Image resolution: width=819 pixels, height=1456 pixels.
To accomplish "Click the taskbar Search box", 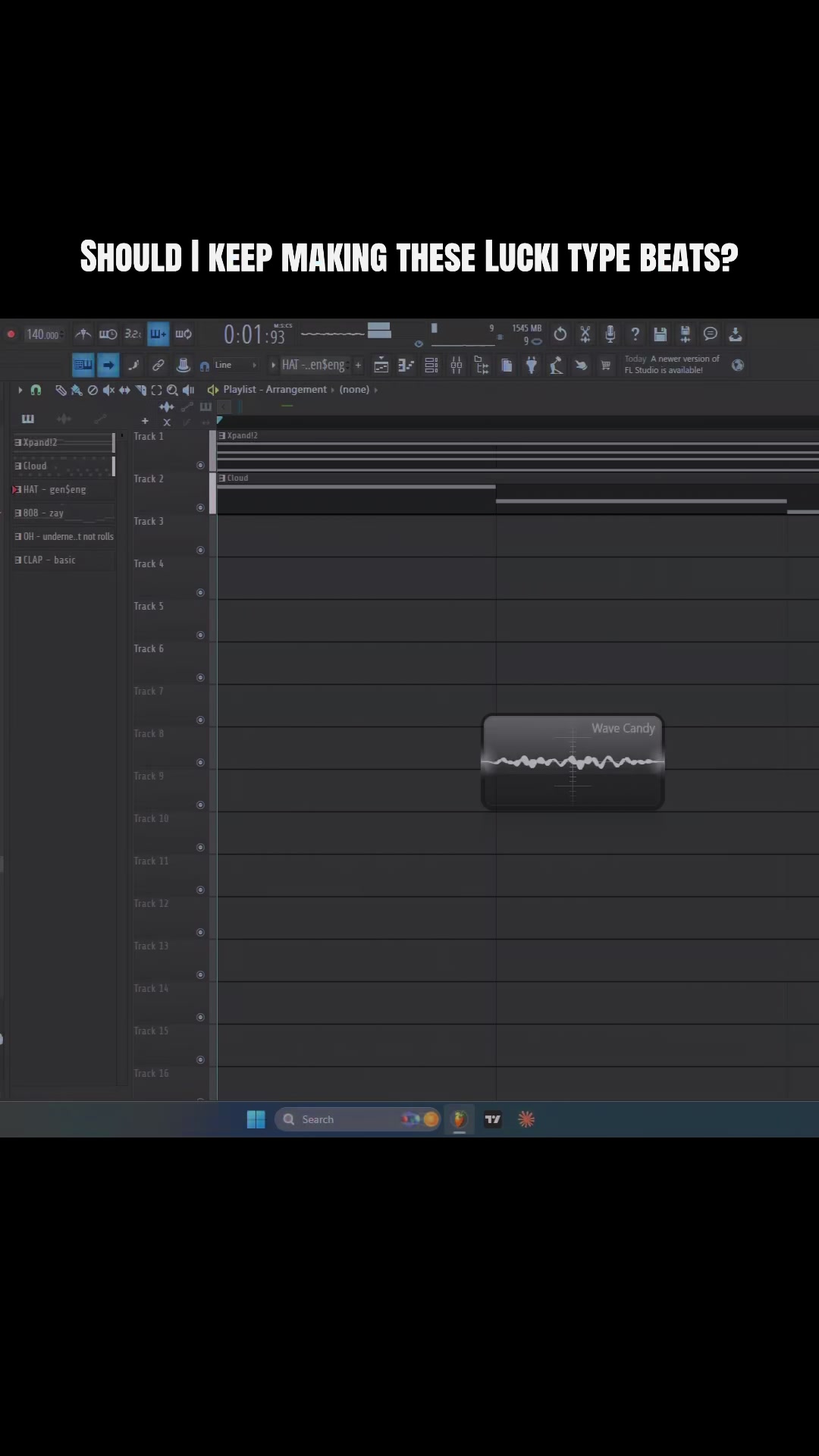I will (358, 1119).
